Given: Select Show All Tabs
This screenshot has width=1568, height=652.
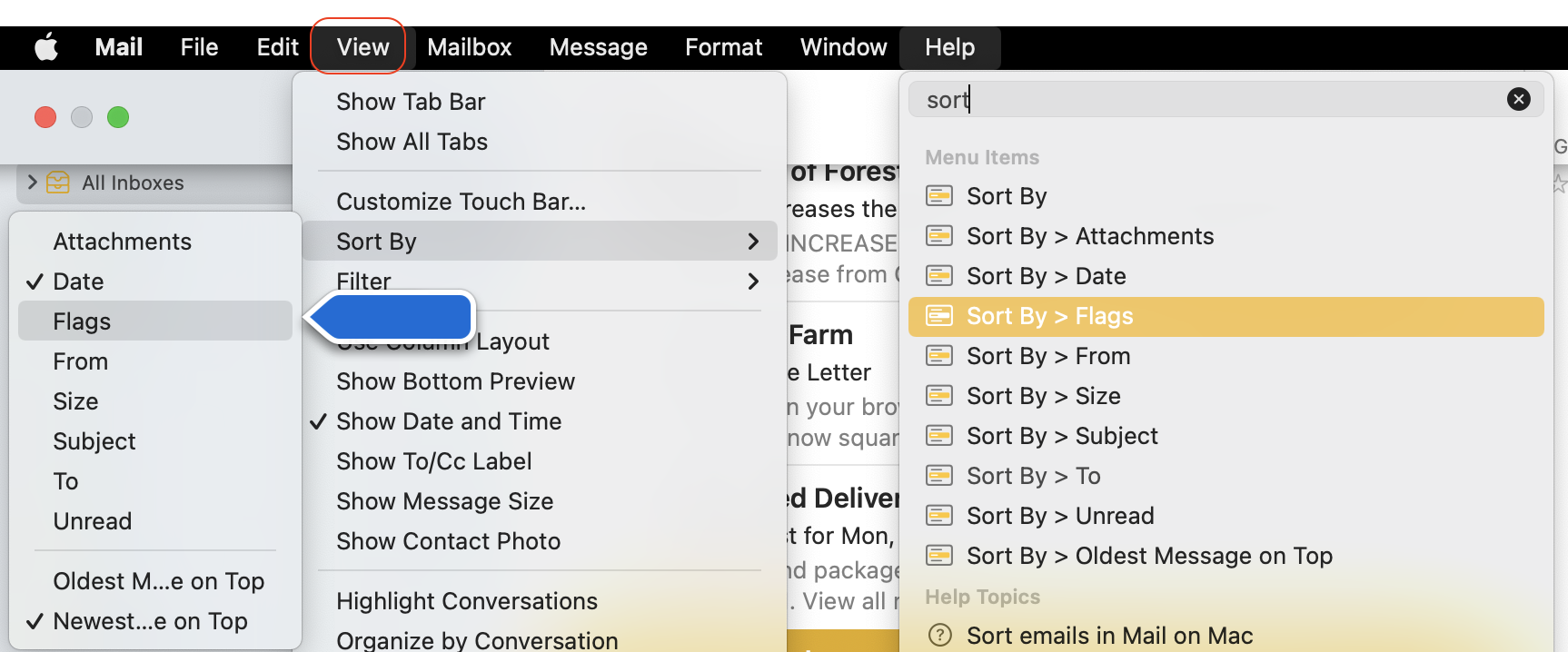Looking at the screenshot, I should click(x=540, y=142).
